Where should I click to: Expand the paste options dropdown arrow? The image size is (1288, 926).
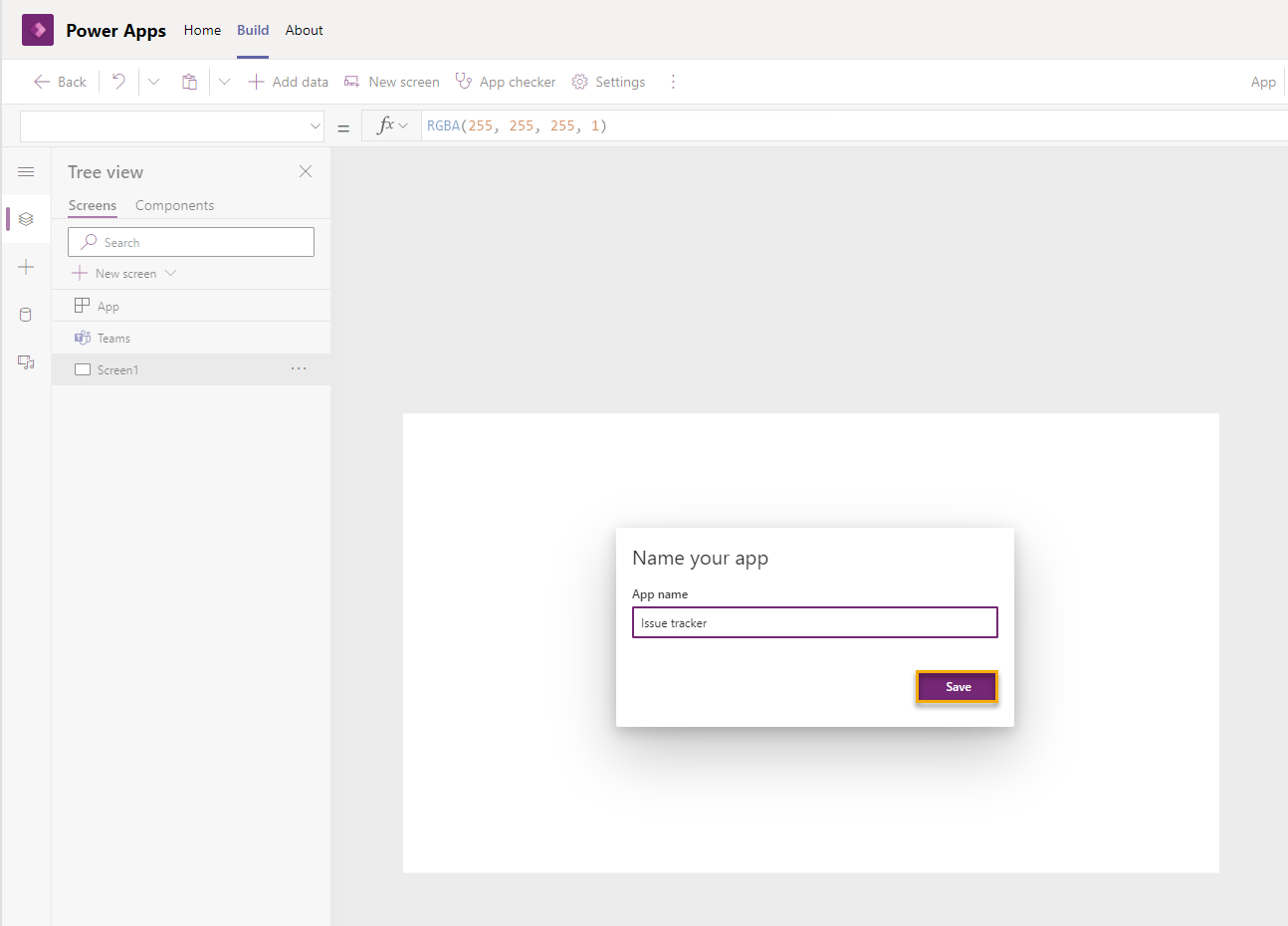[x=224, y=82]
